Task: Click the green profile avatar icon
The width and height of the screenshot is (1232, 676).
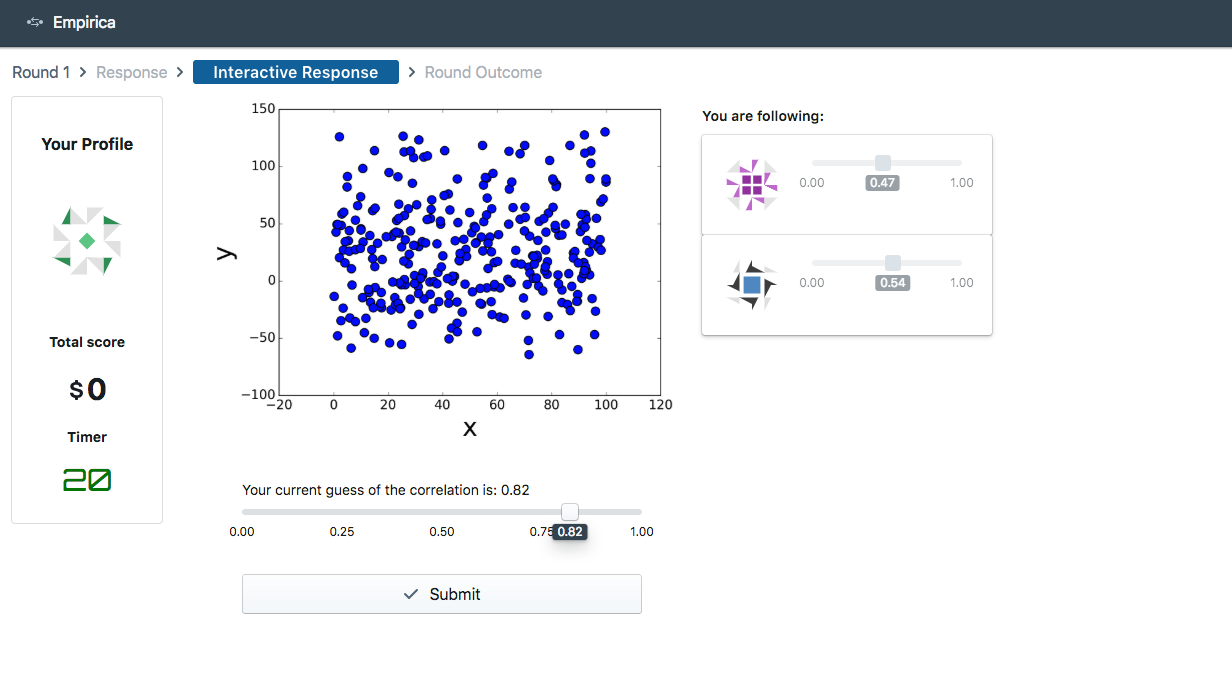Action: click(x=87, y=240)
